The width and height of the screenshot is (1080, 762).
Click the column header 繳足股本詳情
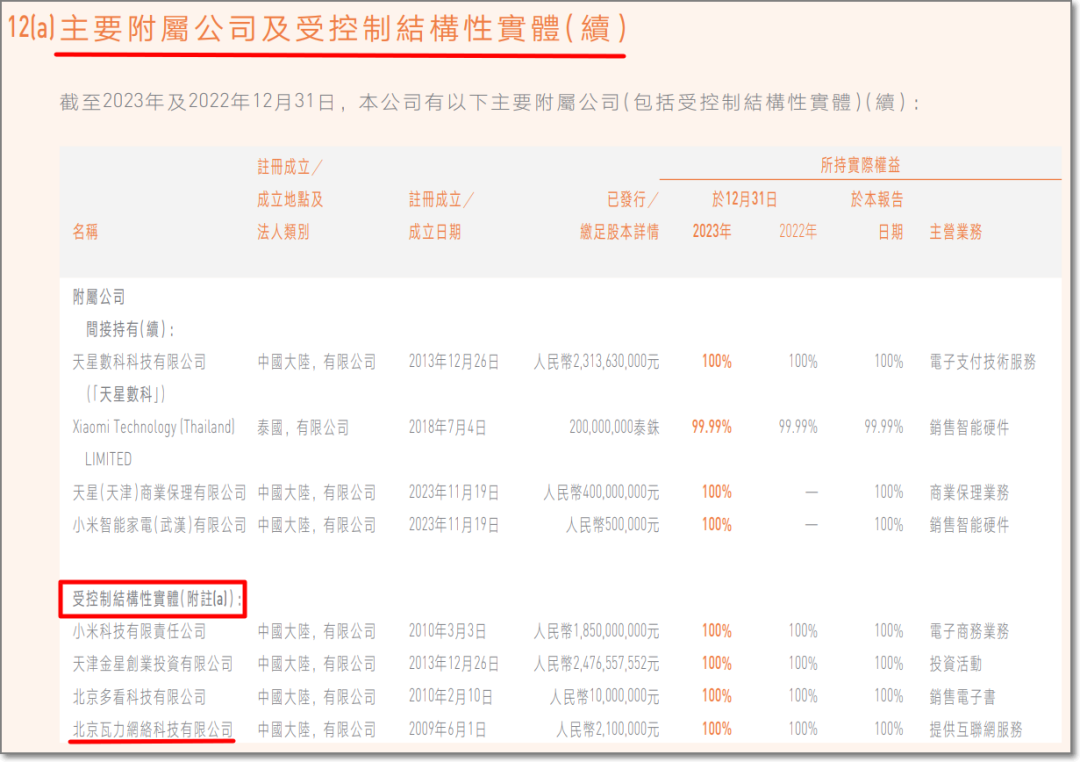point(619,231)
